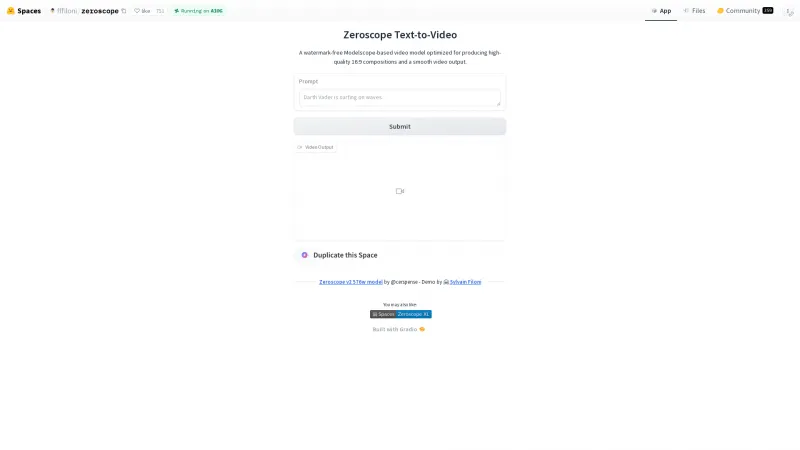Click the Running on A10G status badge
This screenshot has width=800, height=450.
click(x=198, y=11)
